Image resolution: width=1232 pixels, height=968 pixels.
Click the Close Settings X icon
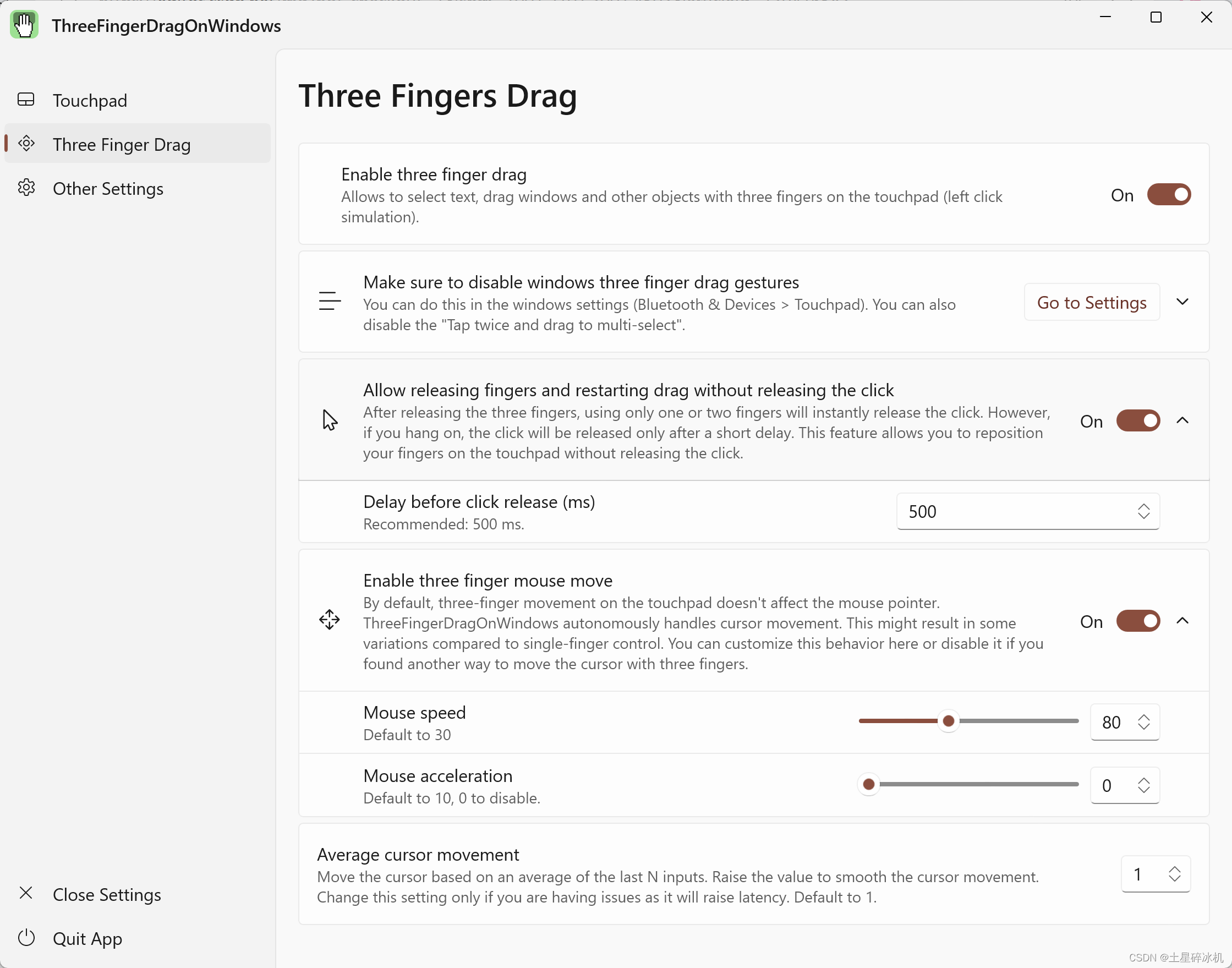click(26, 894)
